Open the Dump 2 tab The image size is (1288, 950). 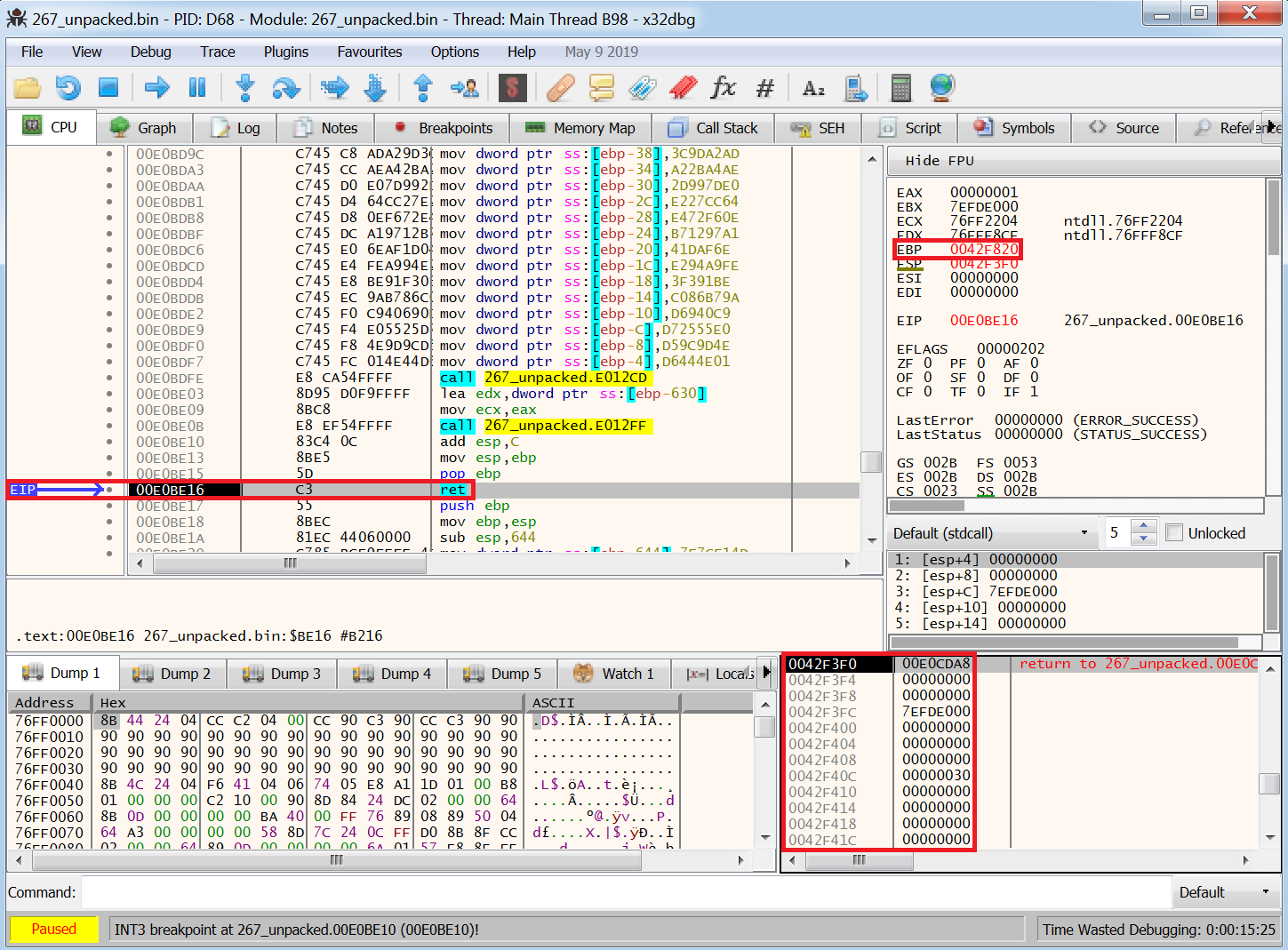(x=172, y=674)
